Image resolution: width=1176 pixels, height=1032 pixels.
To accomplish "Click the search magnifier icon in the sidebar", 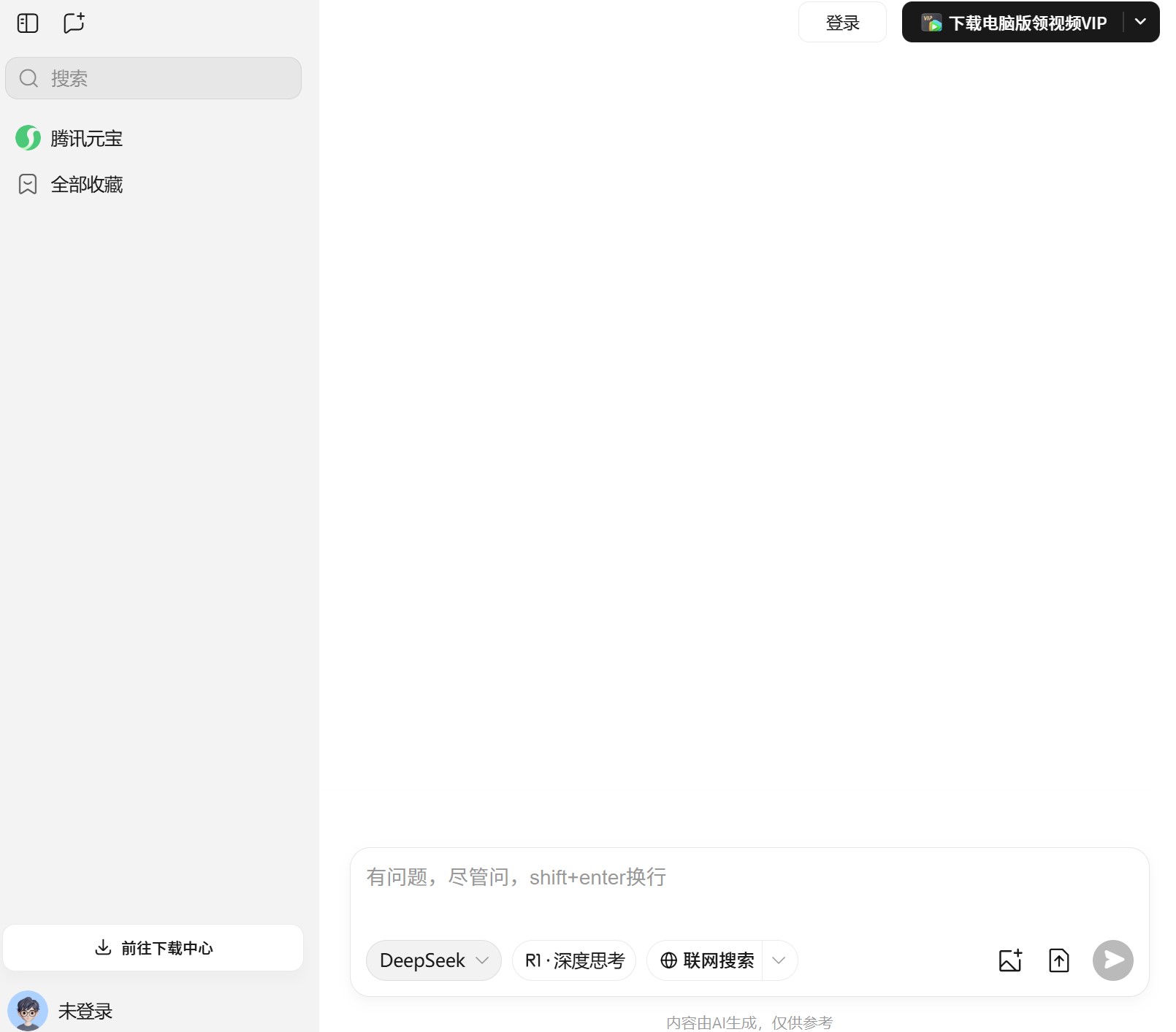I will [x=28, y=78].
